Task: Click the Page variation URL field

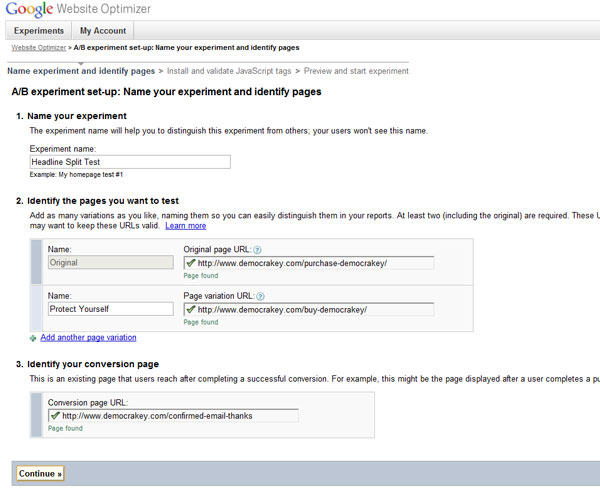Action: 309,309
